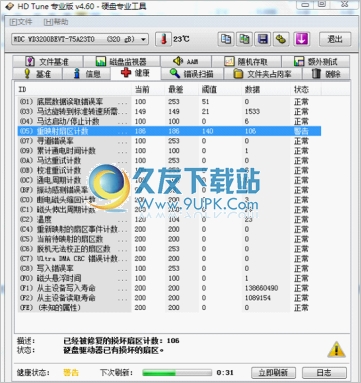Switch to the 文件夹占用率 tab
The height and width of the screenshot is (383, 361).
click(x=263, y=74)
